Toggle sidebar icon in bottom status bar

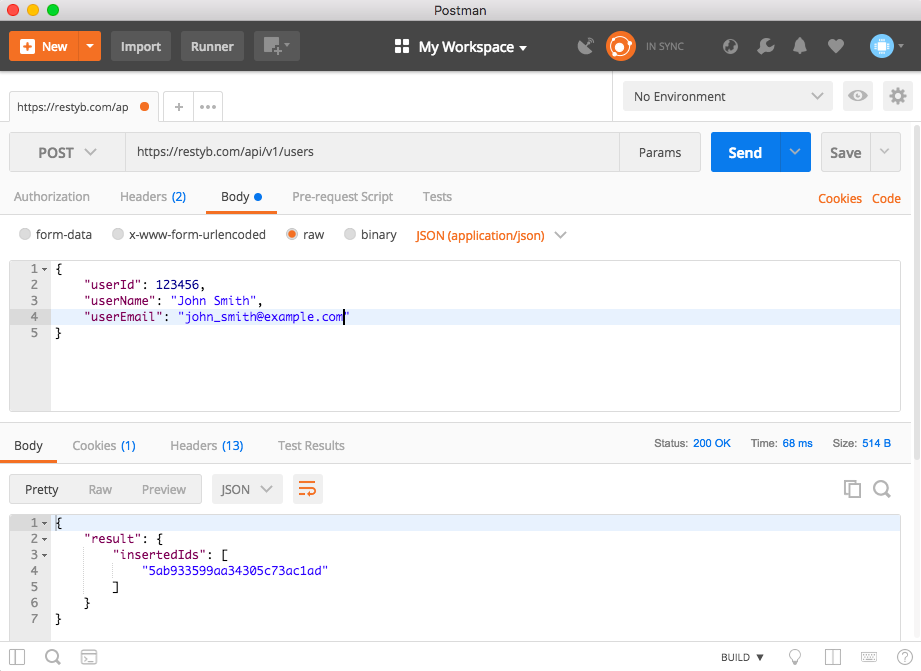[x=17, y=657]
